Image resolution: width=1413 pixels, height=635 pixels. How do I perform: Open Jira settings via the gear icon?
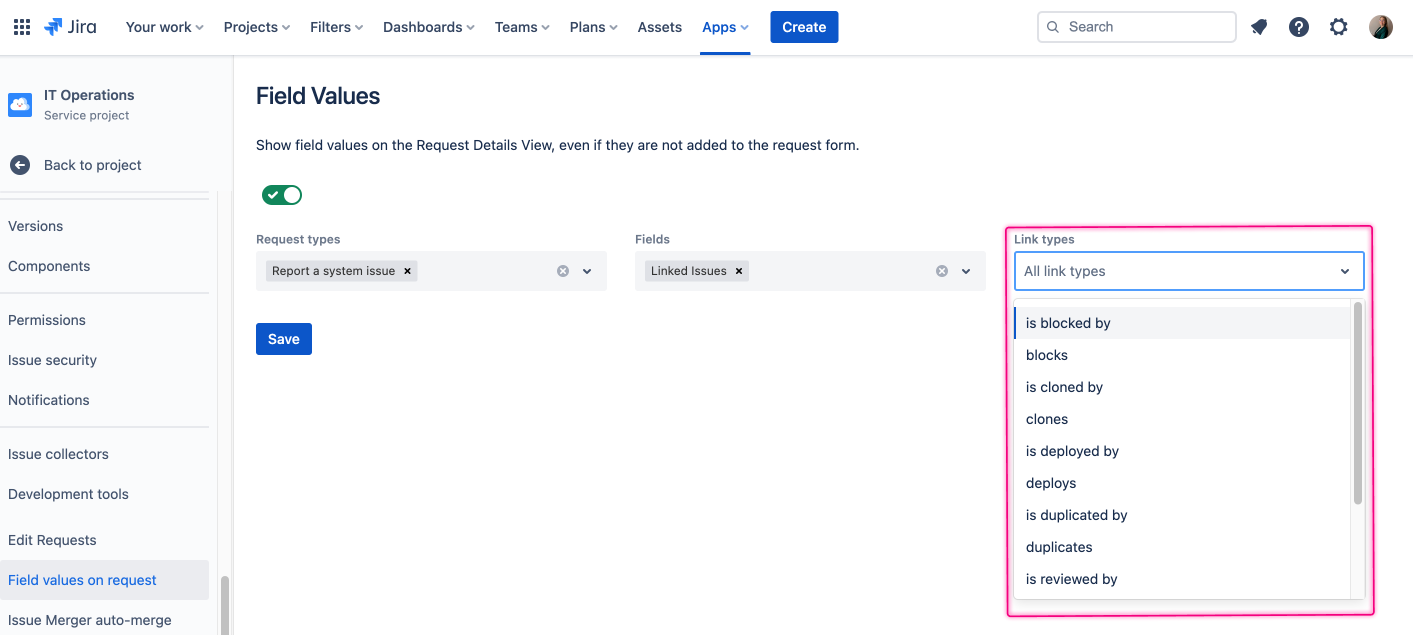(1338, 26)
